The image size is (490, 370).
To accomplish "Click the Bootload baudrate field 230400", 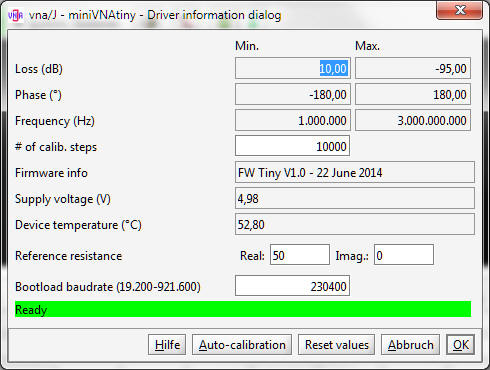I will pyautogui.click(x=292, y=286).
